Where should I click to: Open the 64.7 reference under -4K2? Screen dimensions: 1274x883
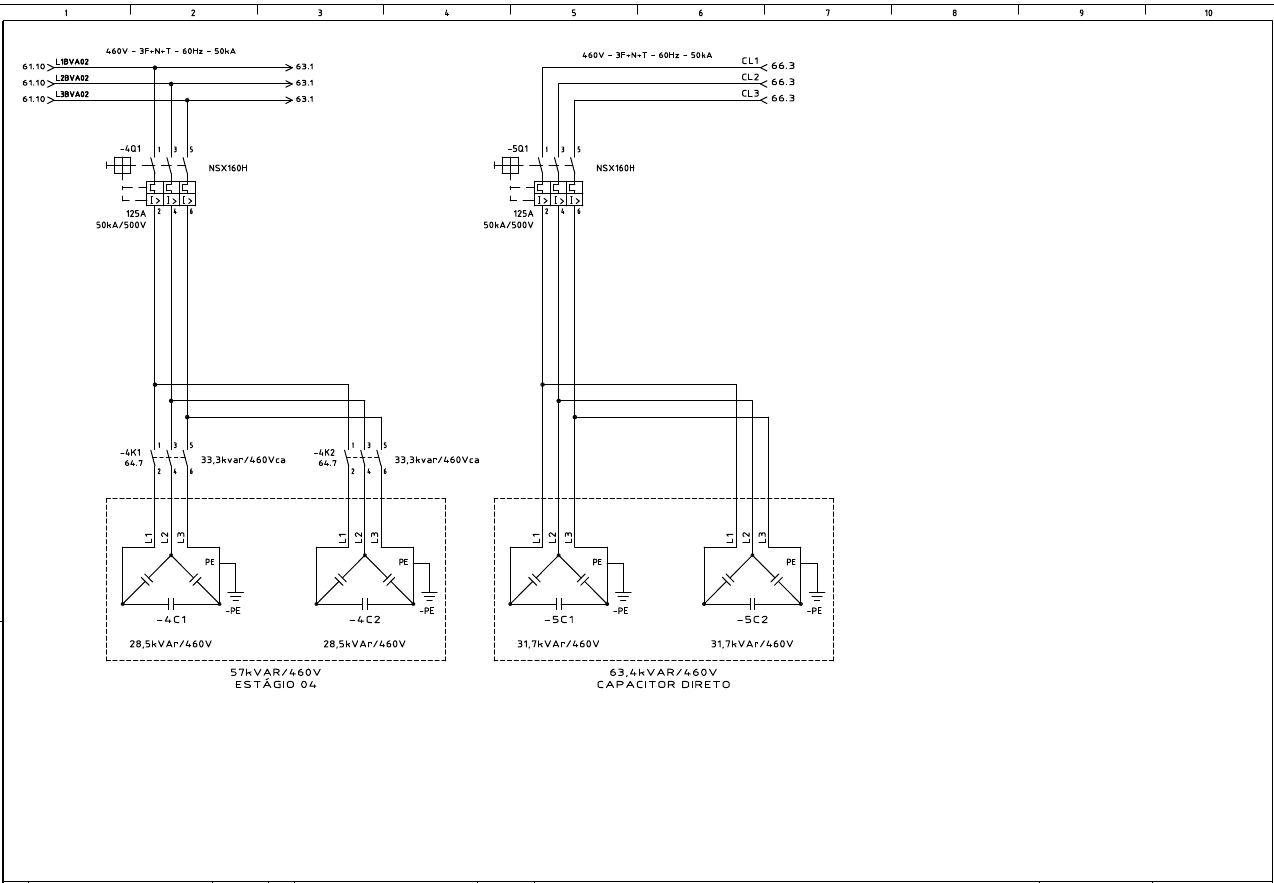coord(327,464)
